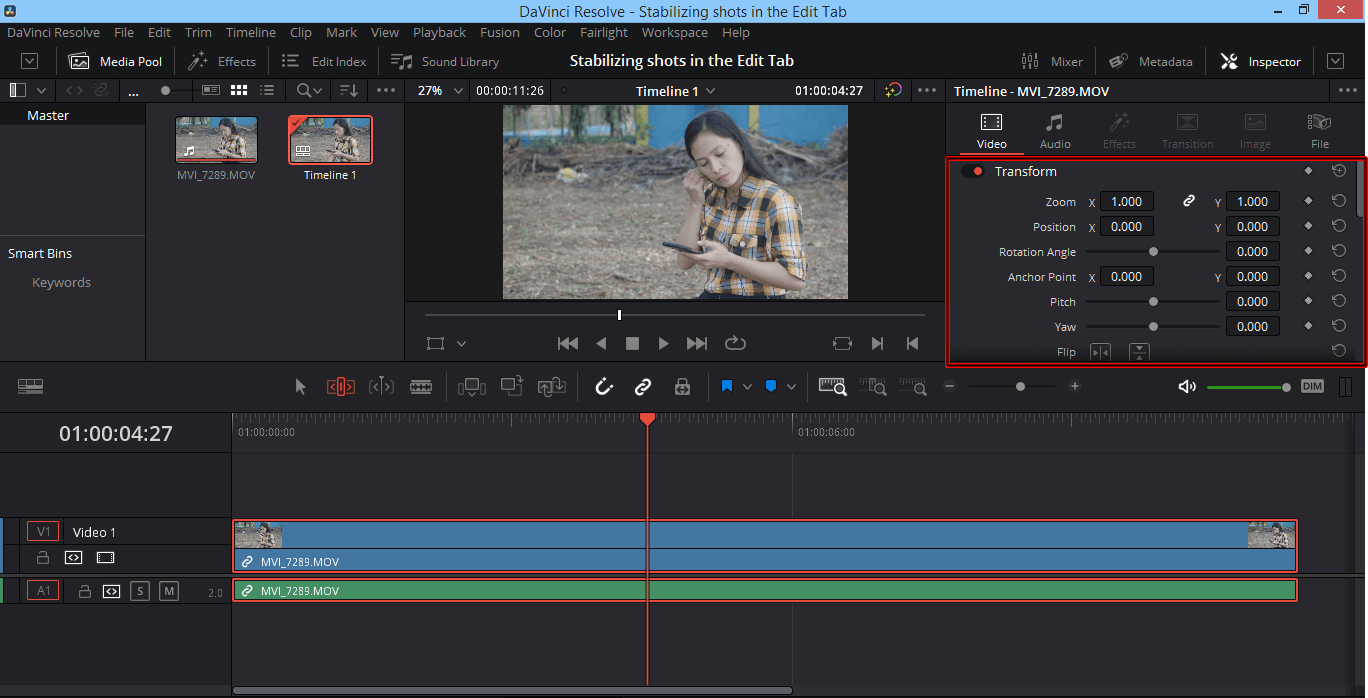The width and height of the screenshot is (1368, 698).
Task: Switch to the File inspector tab
Action: [x=1320, y=131]
